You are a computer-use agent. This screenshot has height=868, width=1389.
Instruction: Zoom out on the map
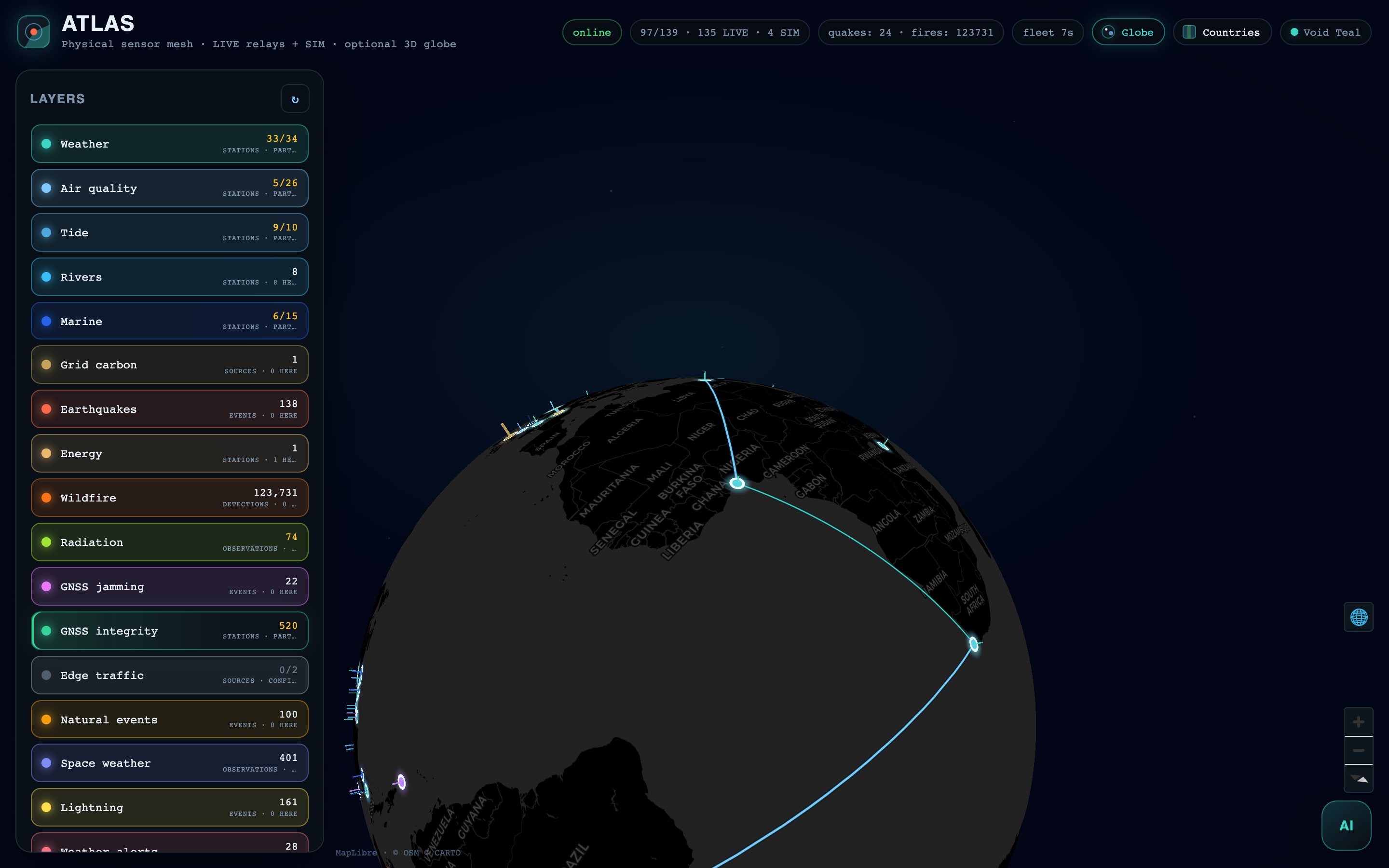[1358, 750]
